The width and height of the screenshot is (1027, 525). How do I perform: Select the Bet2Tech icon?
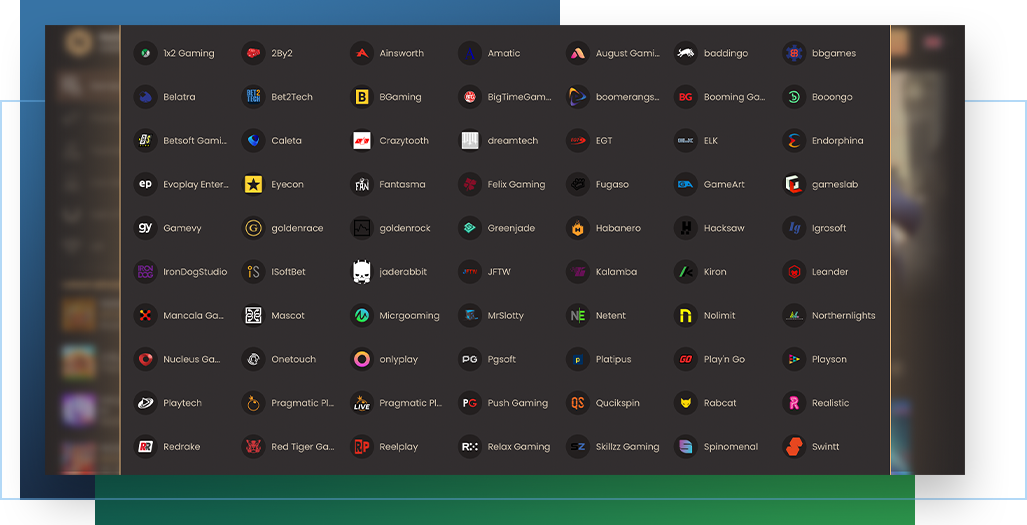pyautogui.click(x=253, y=97)
